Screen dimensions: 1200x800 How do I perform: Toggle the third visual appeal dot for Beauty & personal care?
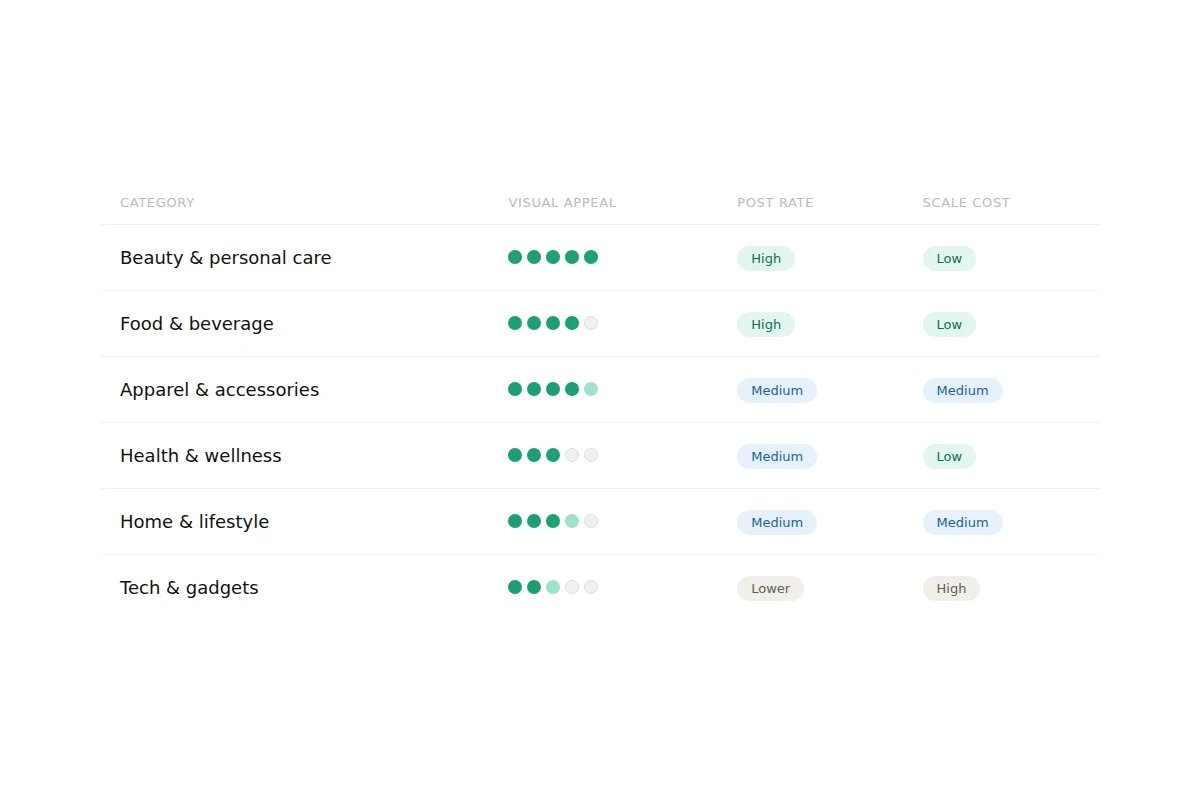click(x=552, y=257)
